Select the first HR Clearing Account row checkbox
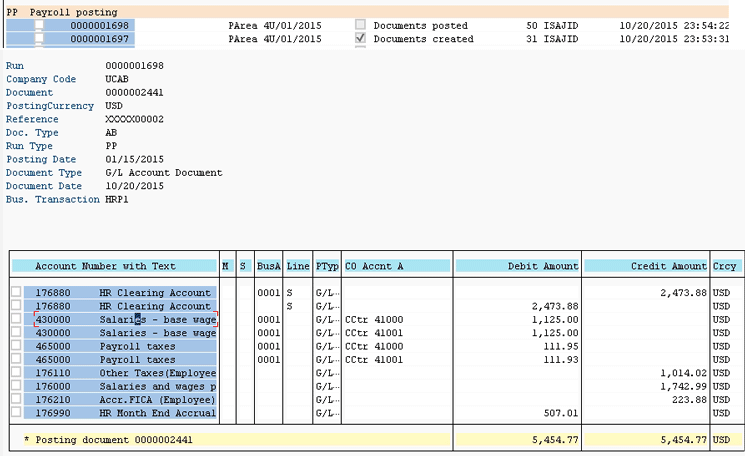 click(16, 292)
